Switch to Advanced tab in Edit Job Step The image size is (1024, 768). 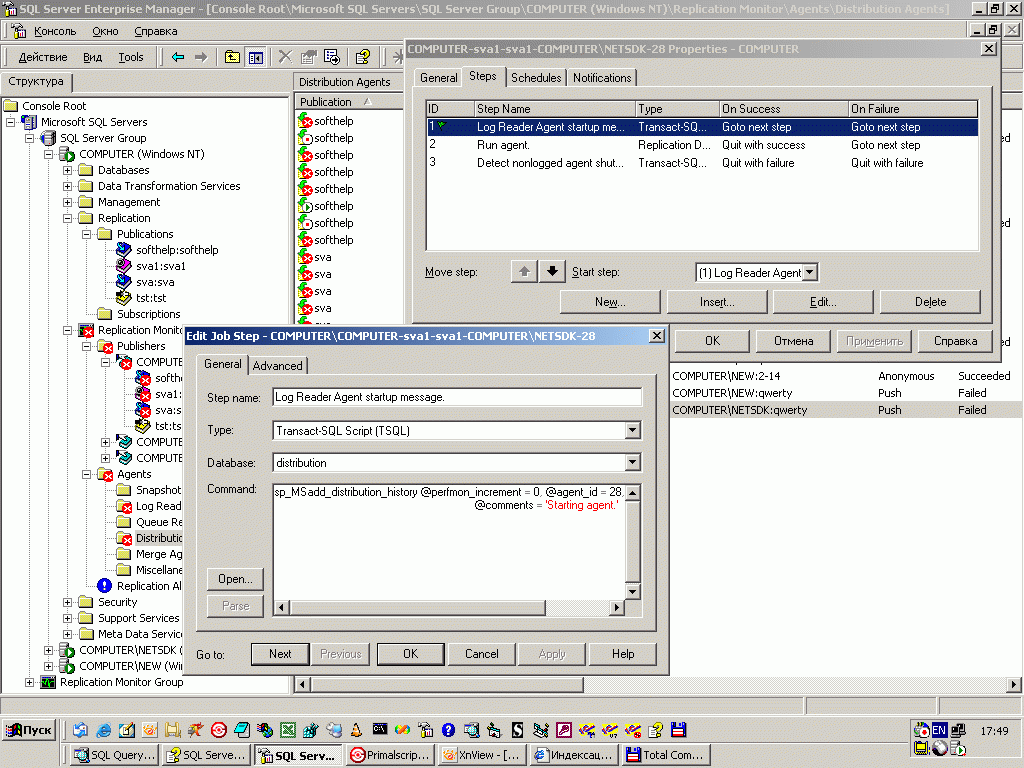pos(278,366)
